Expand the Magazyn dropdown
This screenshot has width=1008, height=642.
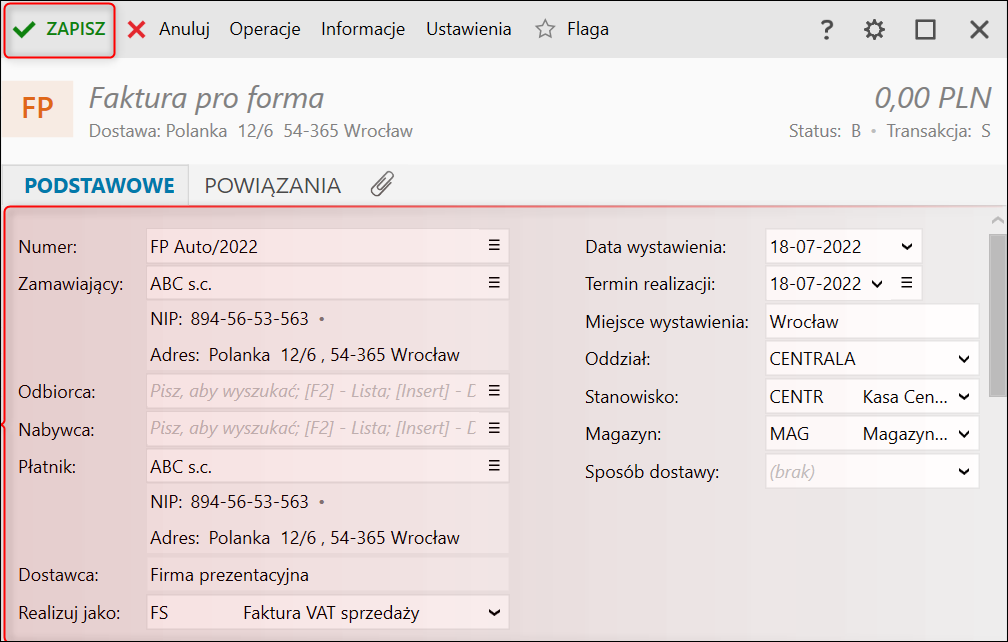pyautogui.click(x=964, y=435)
